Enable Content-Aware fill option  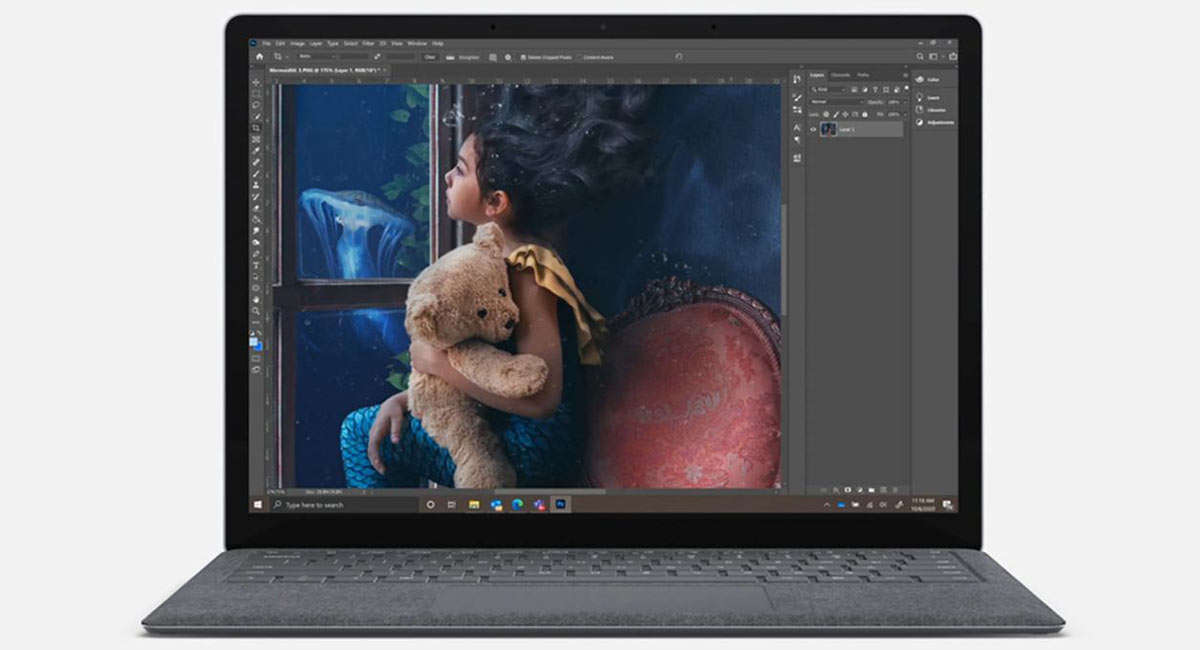[x=579, y=57]
